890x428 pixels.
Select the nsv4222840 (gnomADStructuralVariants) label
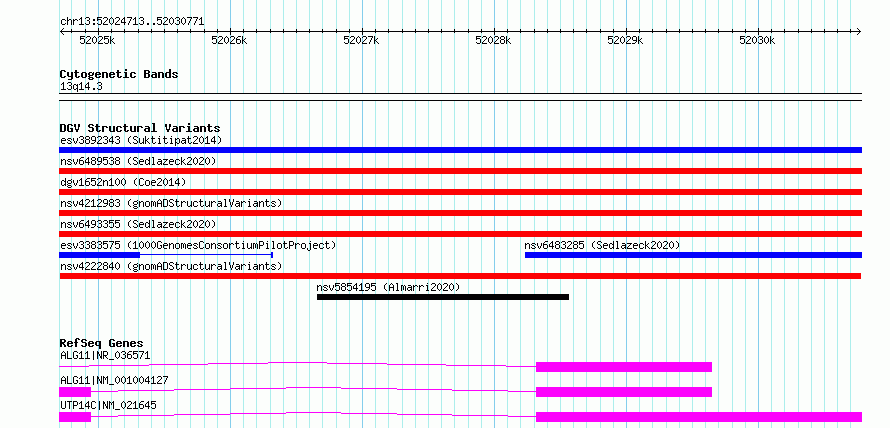[171, 266]
